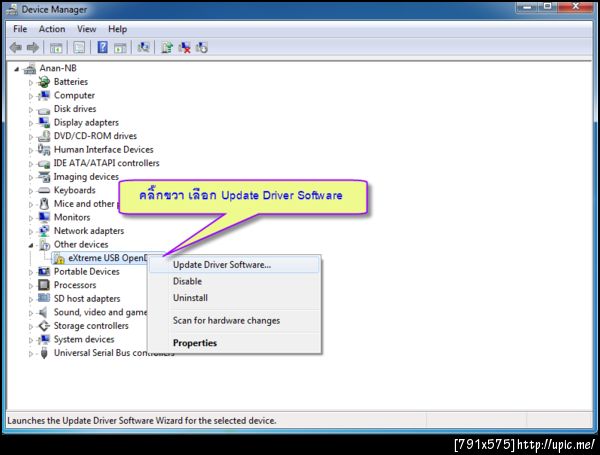
Task: Click the Processors category icon
Action: (44, 285)
